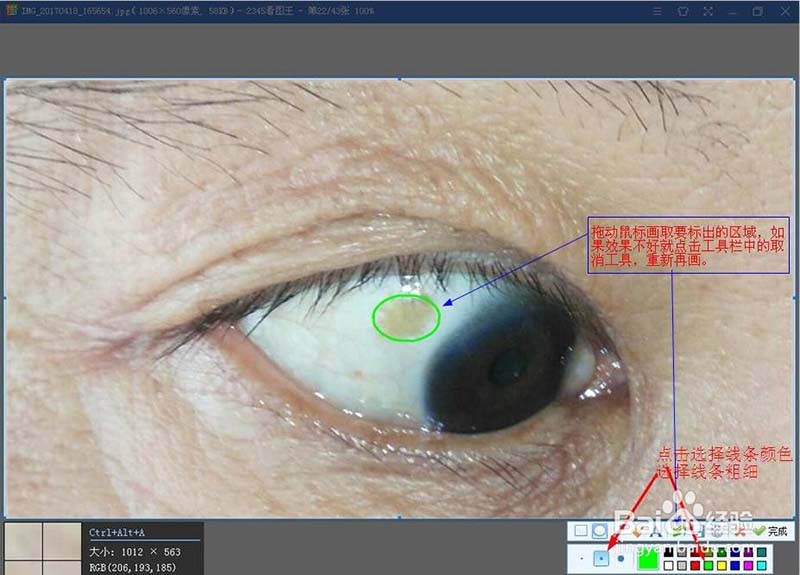
Task: Select the rectangle annotation tool
Action: click(581, 531)
